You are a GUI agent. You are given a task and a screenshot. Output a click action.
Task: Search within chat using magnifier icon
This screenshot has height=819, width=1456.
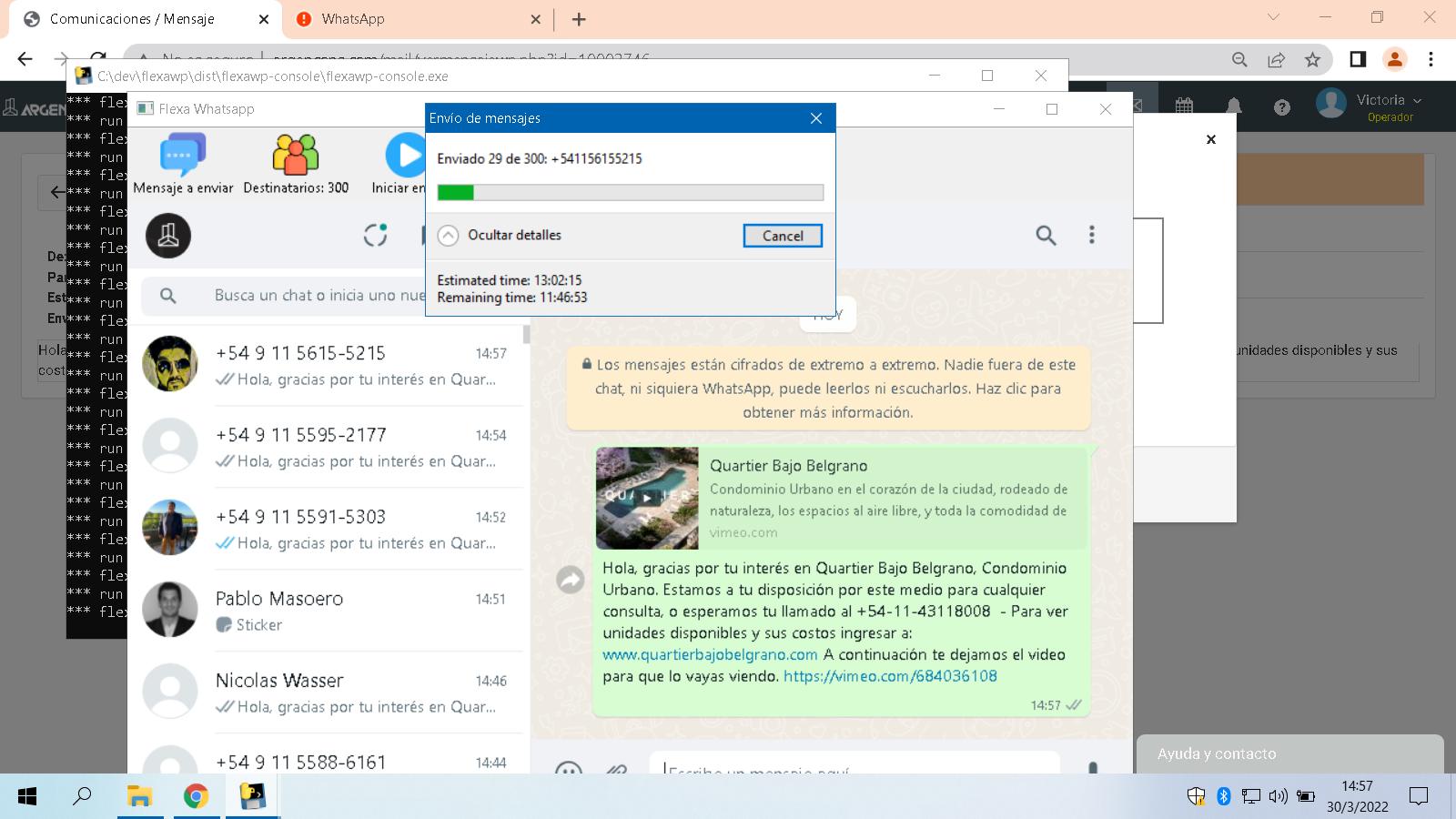[x=1046, y=236]
